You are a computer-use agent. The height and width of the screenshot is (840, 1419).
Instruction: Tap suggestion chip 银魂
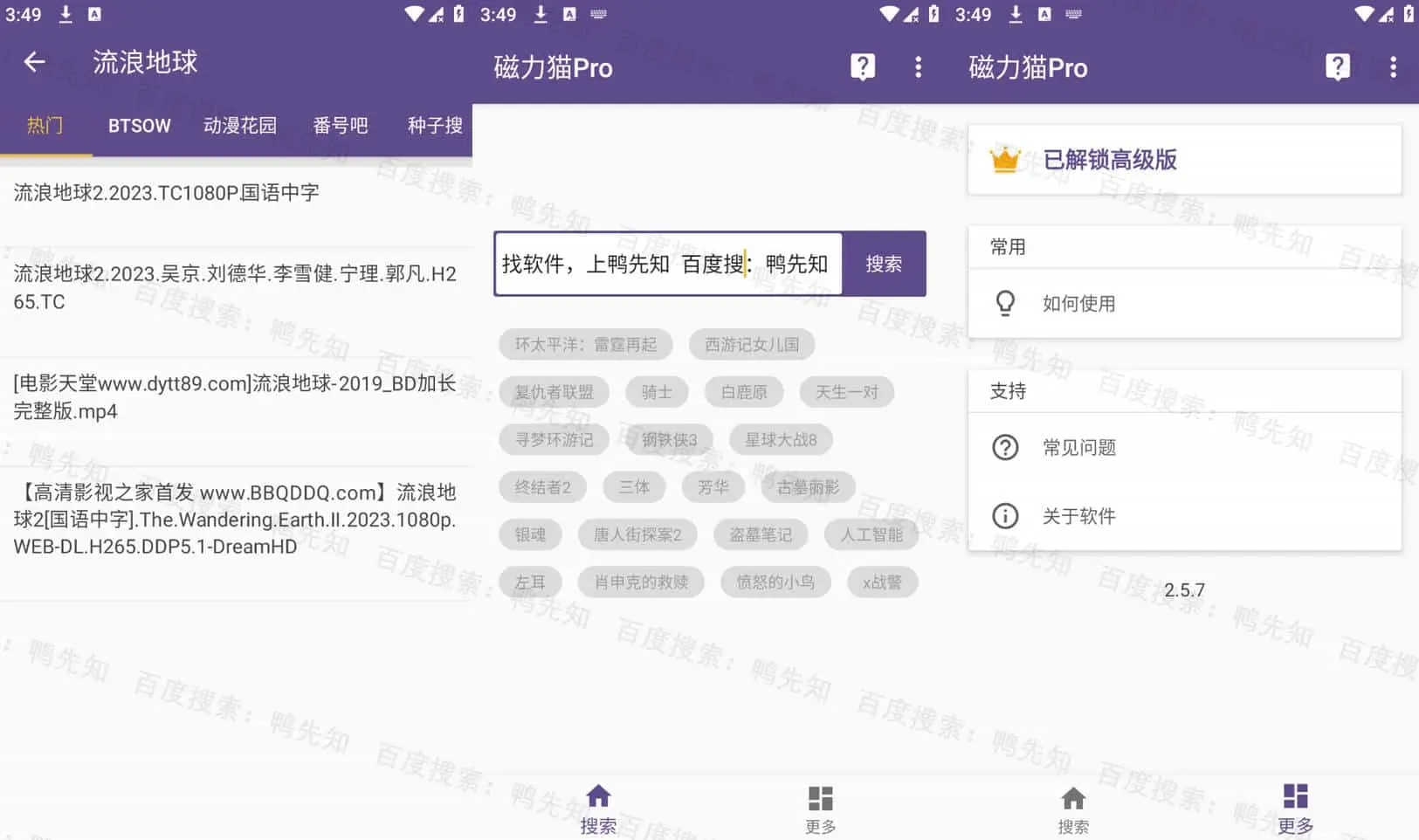[x=530, y=534]
